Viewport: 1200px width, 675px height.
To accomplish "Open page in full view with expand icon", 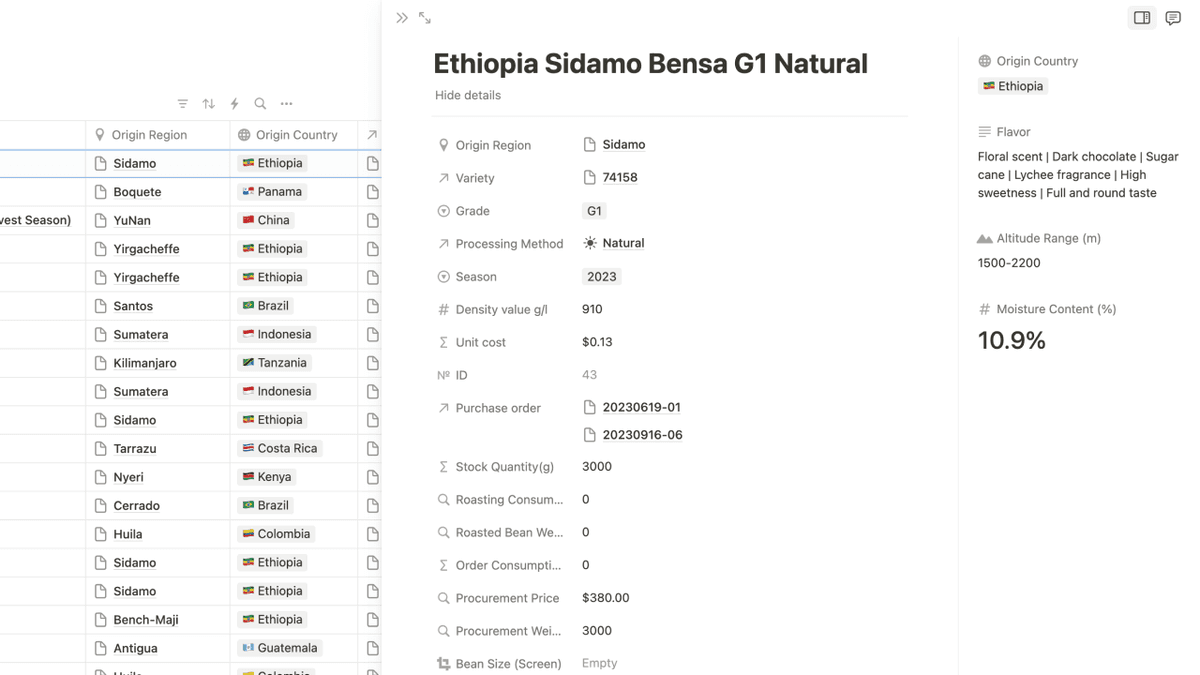I will pyautogui.click(x=425, y=18).
